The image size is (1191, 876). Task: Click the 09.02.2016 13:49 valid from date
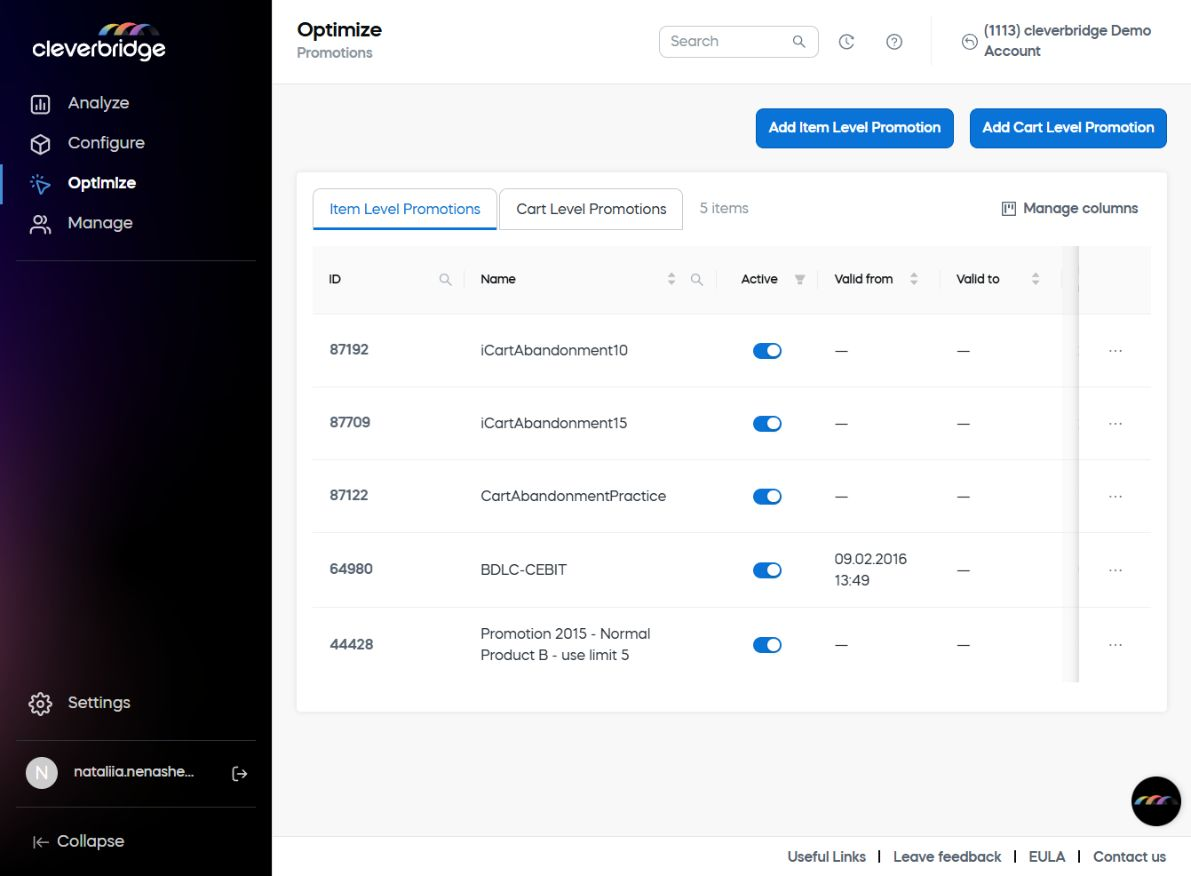pos(870,570)
